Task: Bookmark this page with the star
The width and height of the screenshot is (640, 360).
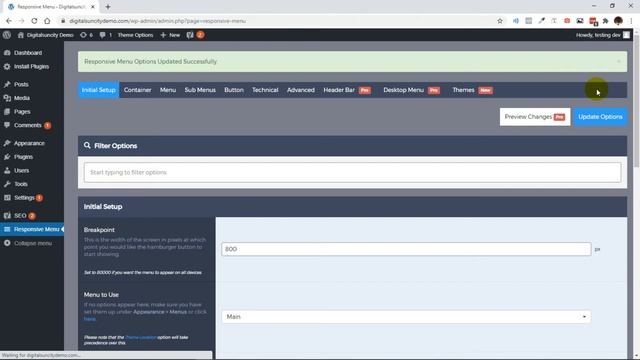Action: tap(500, 21)
